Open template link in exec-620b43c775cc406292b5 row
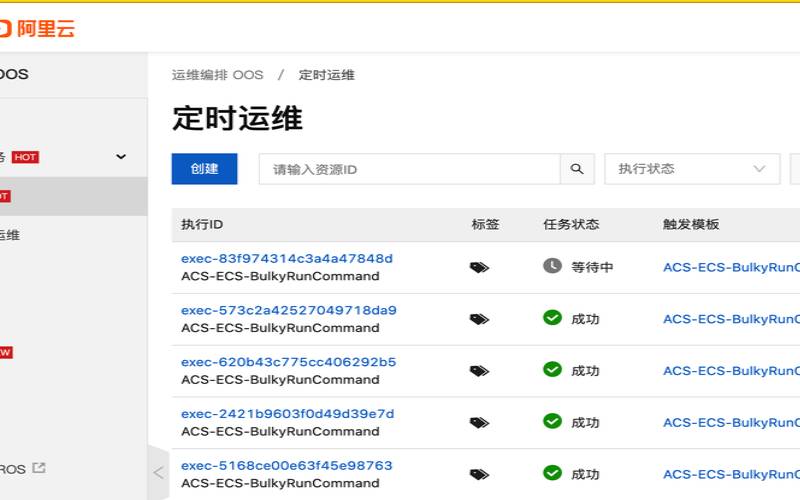This screenshot has width=800, height=500. pos(731,371)
